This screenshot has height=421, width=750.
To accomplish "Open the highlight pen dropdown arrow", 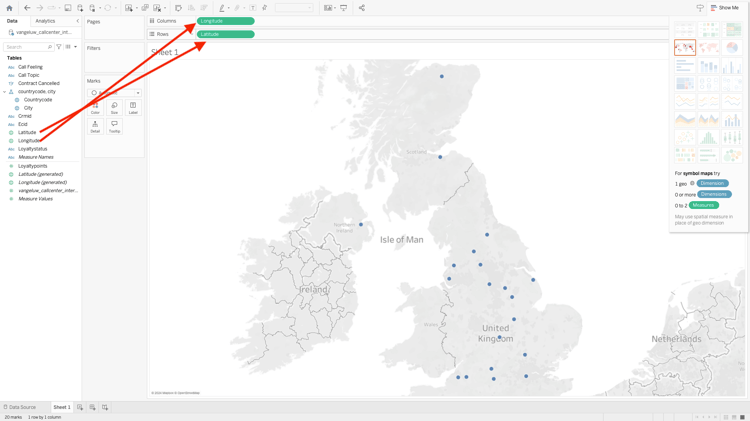I will pyautogui.click(x=229, y=8).
